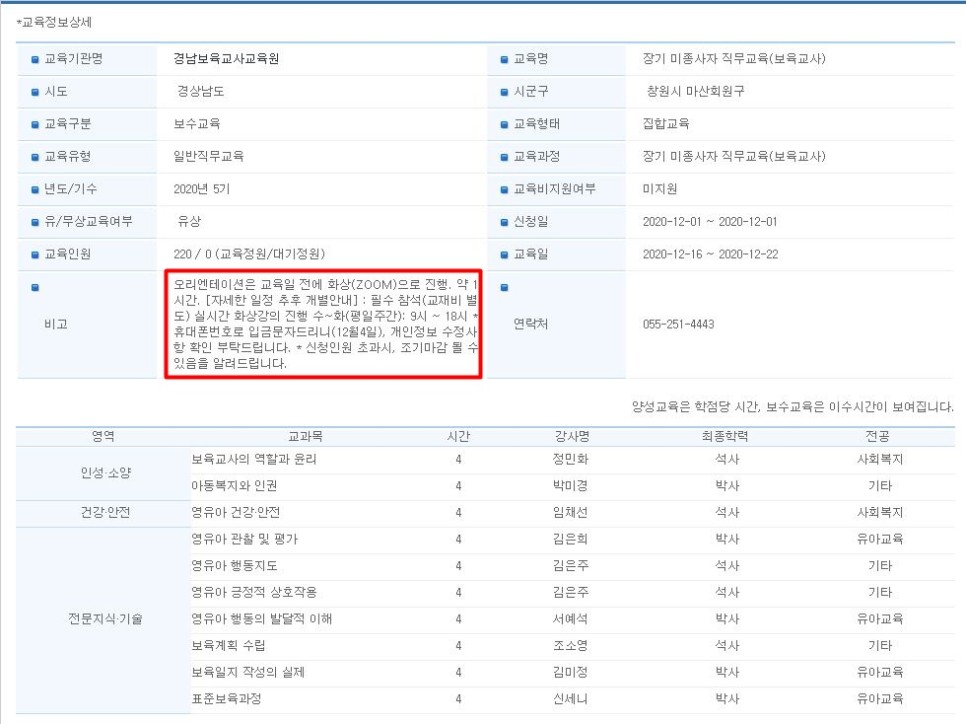Open the institution 경남보육교사교육원
This screenshot has height=724, width=966.
coord(224,59)
